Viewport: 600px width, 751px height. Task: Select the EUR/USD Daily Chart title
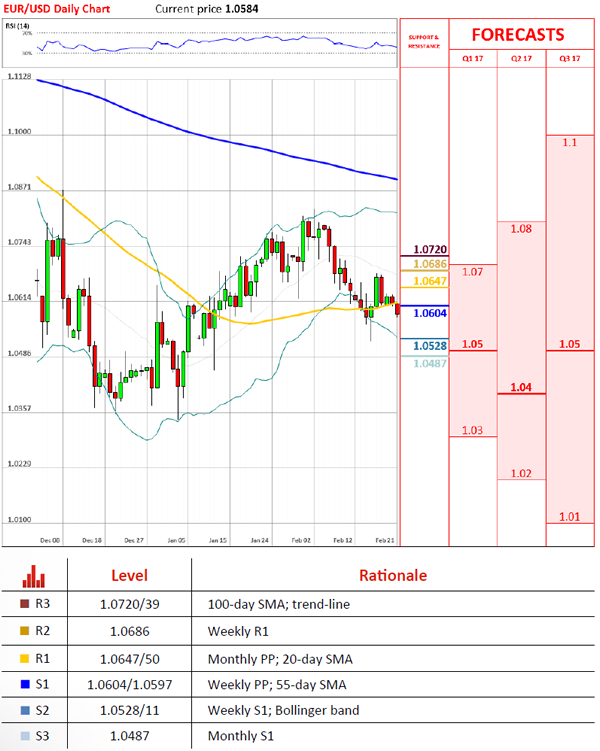pyautogui.click(x=57, y=9)
